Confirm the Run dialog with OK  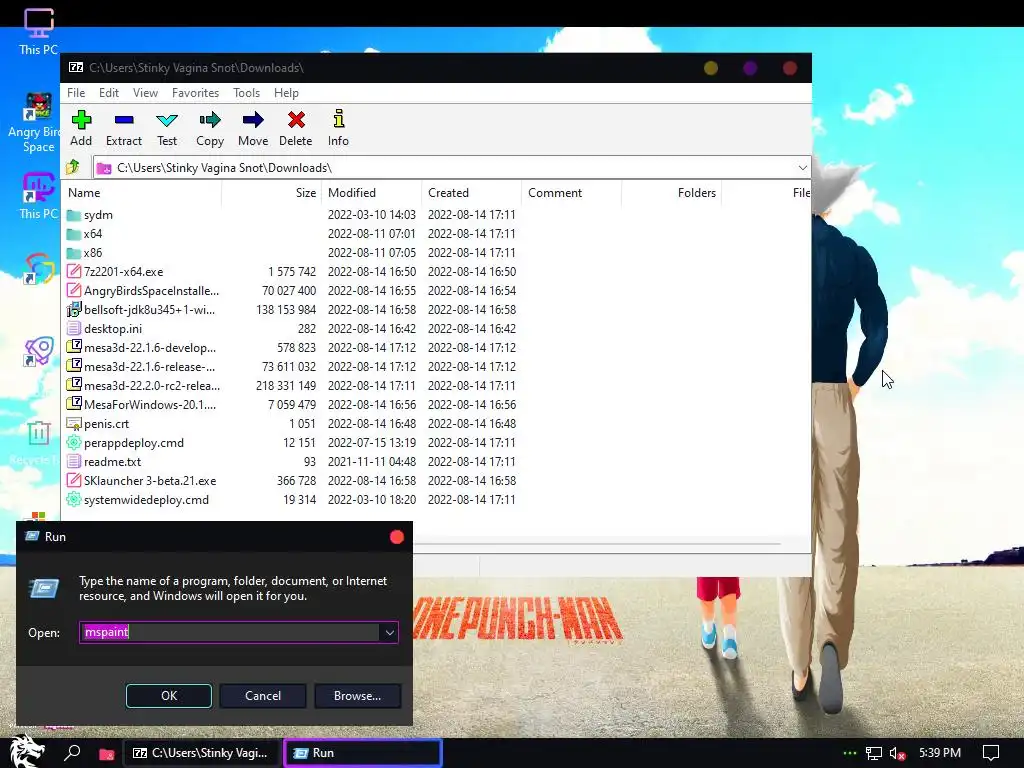tap(168, 696)
